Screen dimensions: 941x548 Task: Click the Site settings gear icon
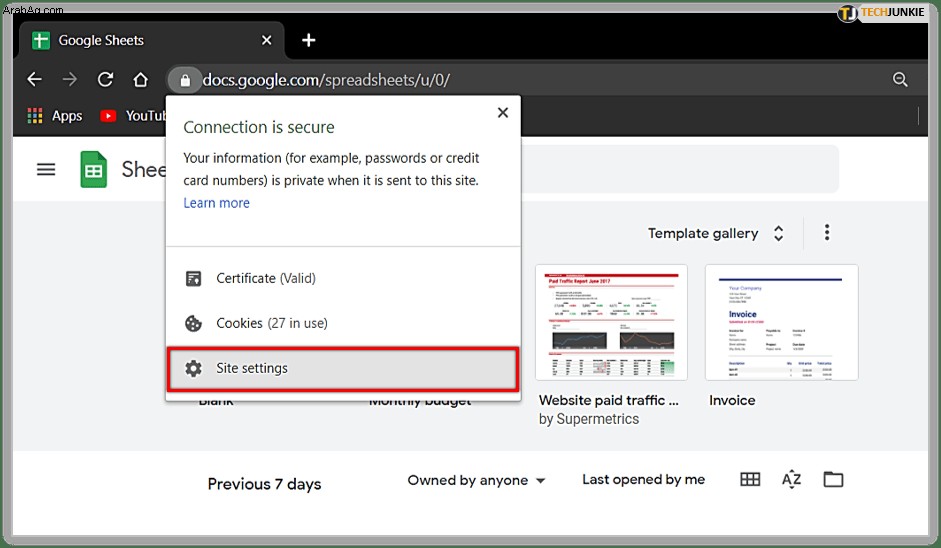point(193,368)
